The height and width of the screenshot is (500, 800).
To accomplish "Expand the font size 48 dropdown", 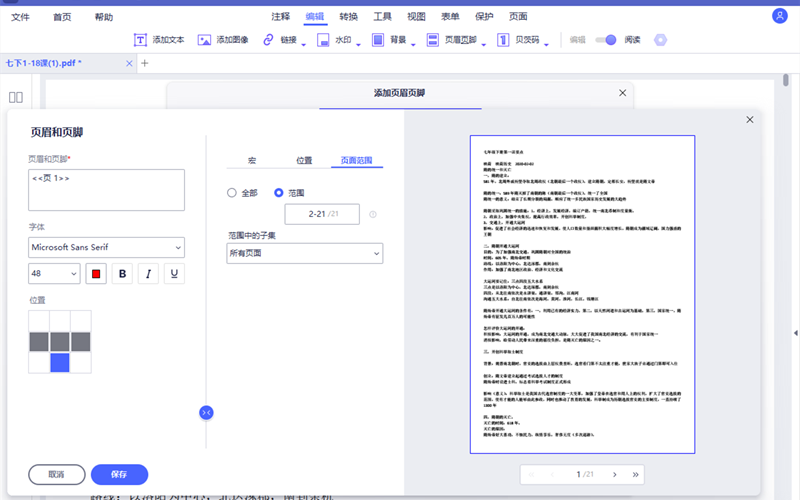I will [x=54, y=274].
